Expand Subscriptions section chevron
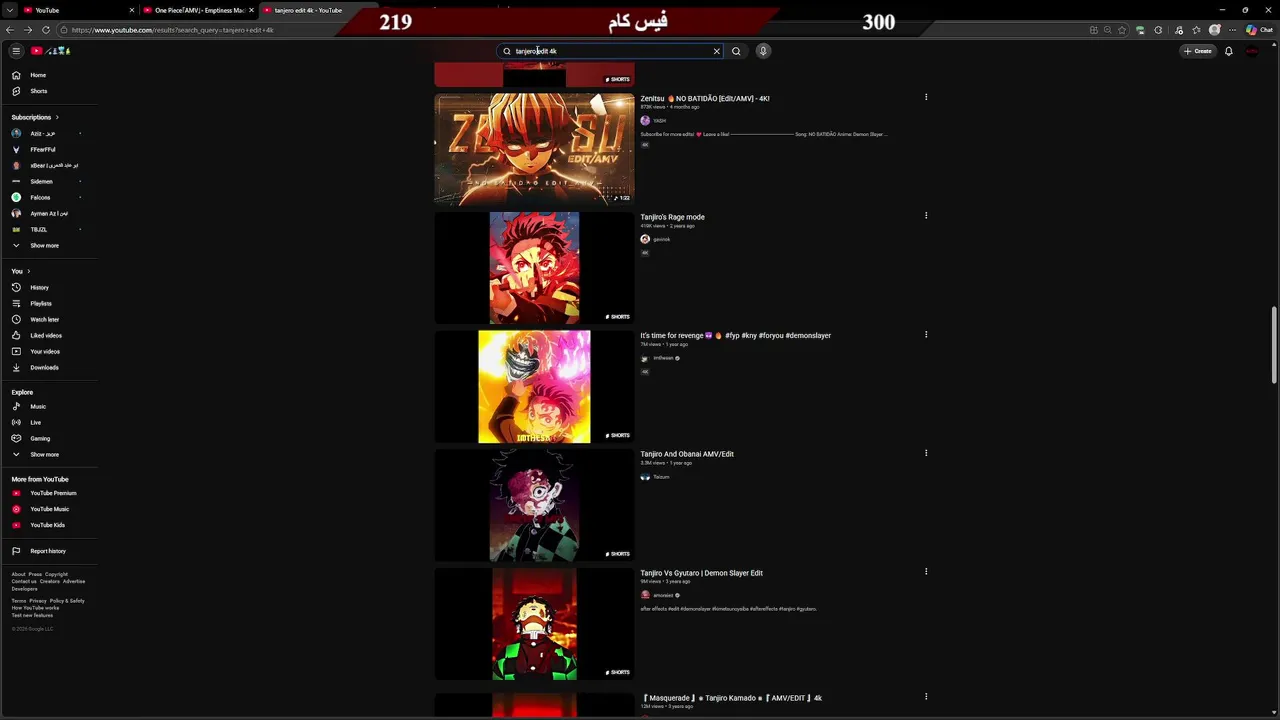The height and width of the screenshot is (720, 1280). coord(57,117)
